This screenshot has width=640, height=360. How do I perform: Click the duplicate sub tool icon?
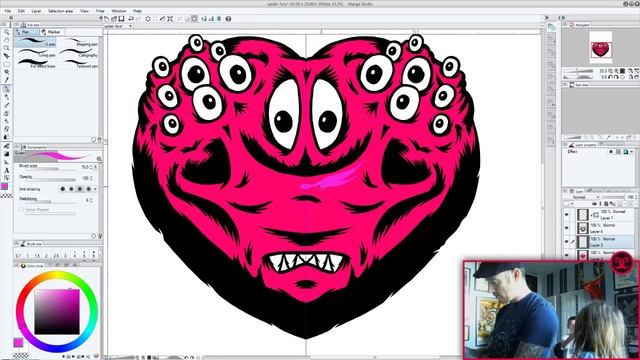click(x=93, y=140)
